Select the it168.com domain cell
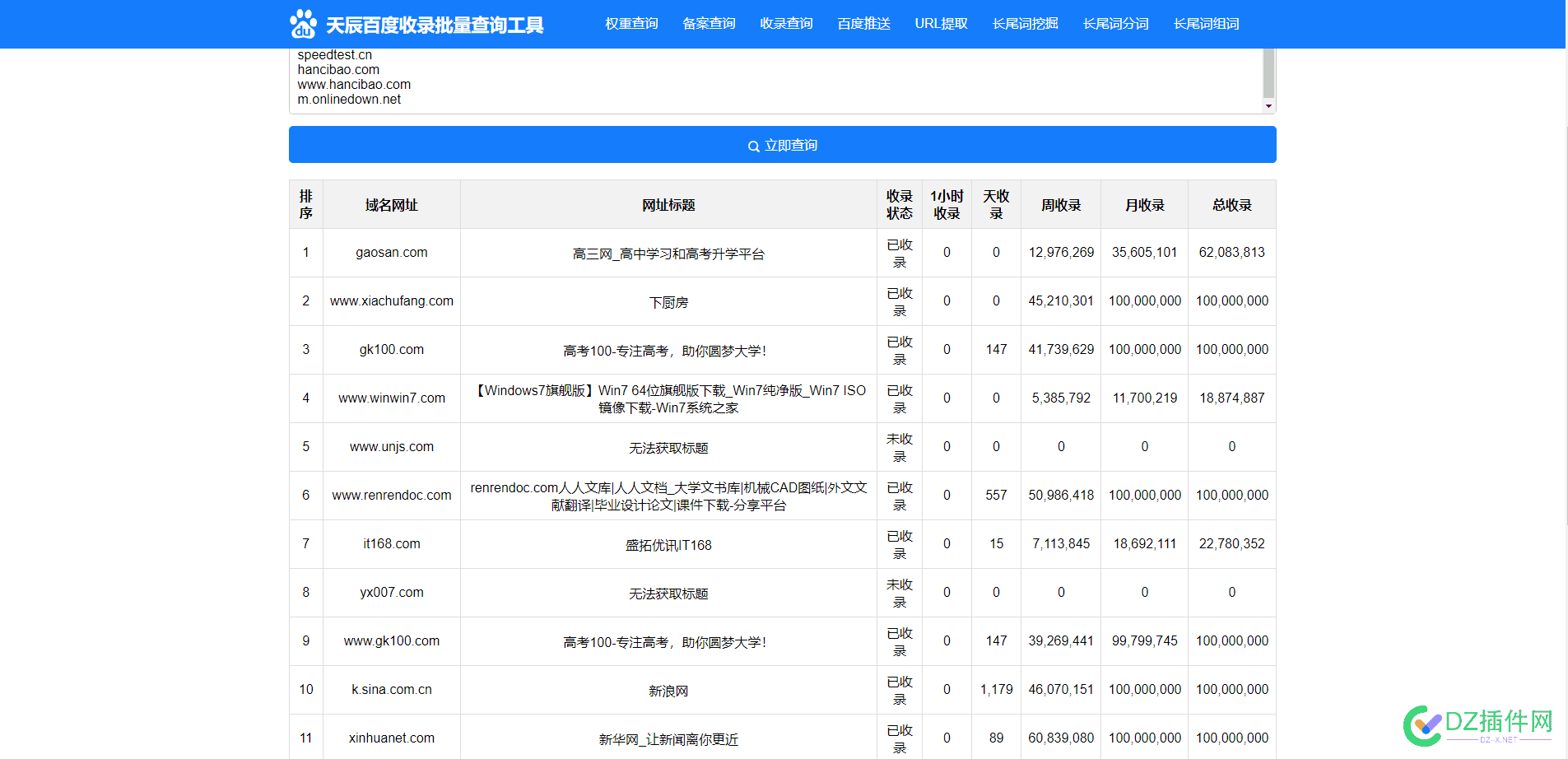Viewport: 1568px width, 759px height. (x=392, y=544)
